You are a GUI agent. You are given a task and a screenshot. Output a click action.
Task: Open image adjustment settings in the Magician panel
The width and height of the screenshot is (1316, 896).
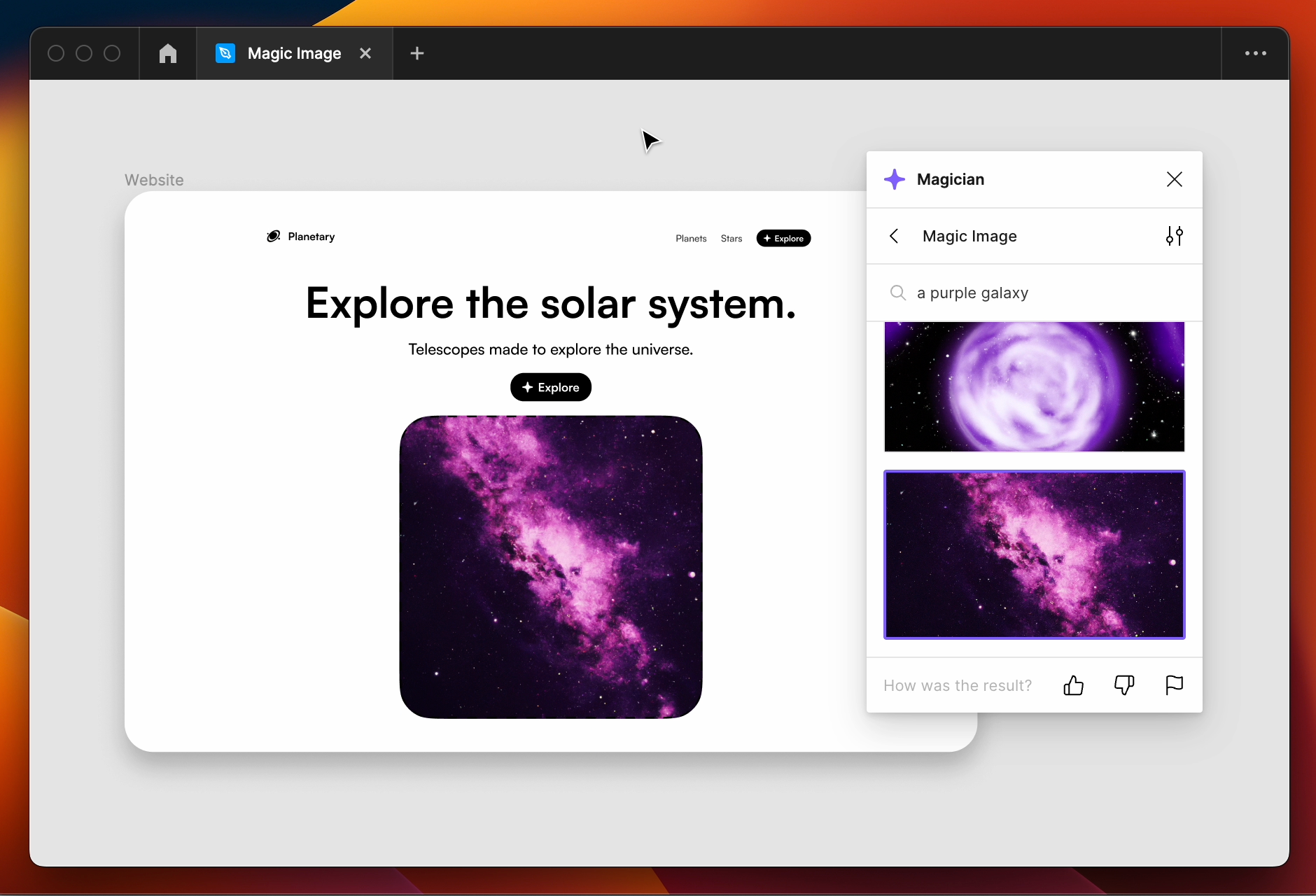pos(1175,236)
